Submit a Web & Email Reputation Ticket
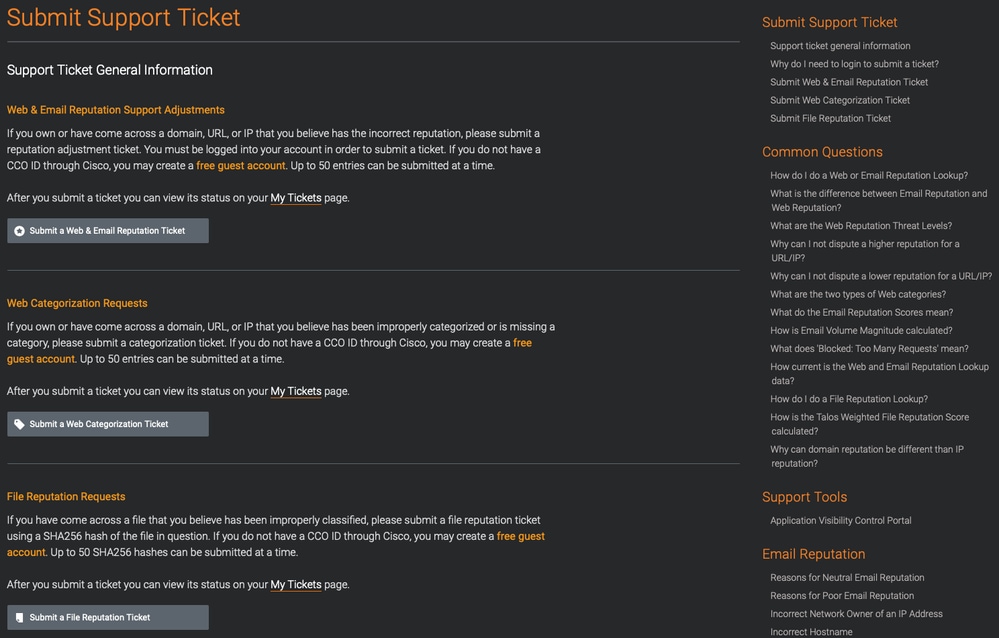Viewport: 999px width, 638px height. click(108, 231)
